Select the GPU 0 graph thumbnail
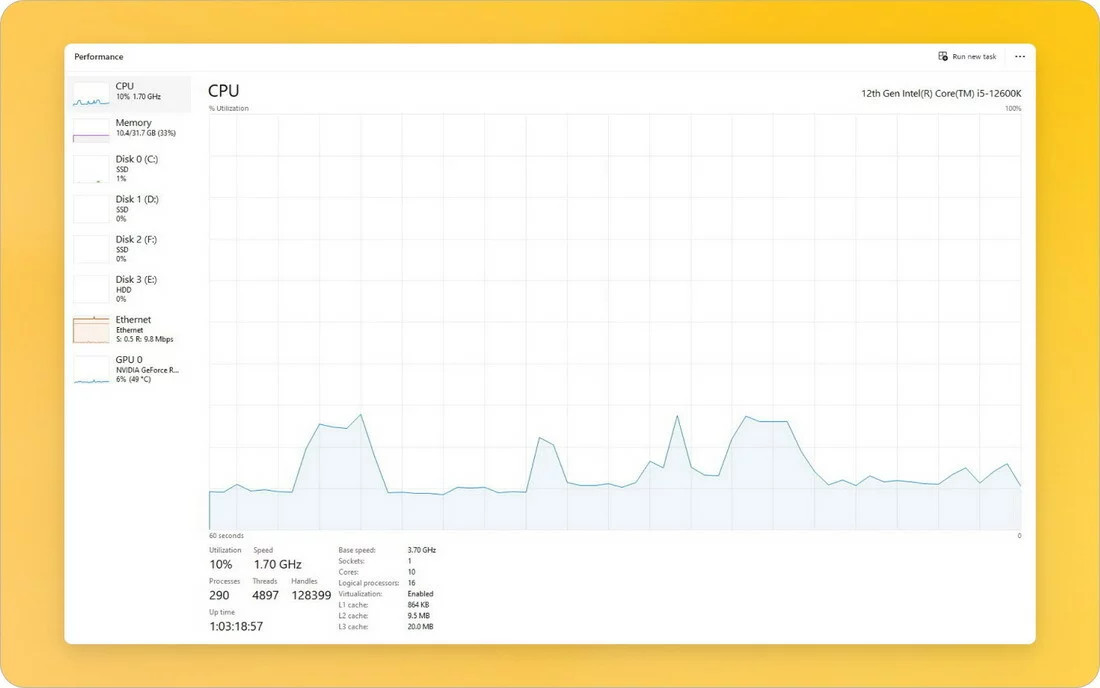Viewport: 1100px width, 688px height. pyautogui.click(x=91, y=370)
